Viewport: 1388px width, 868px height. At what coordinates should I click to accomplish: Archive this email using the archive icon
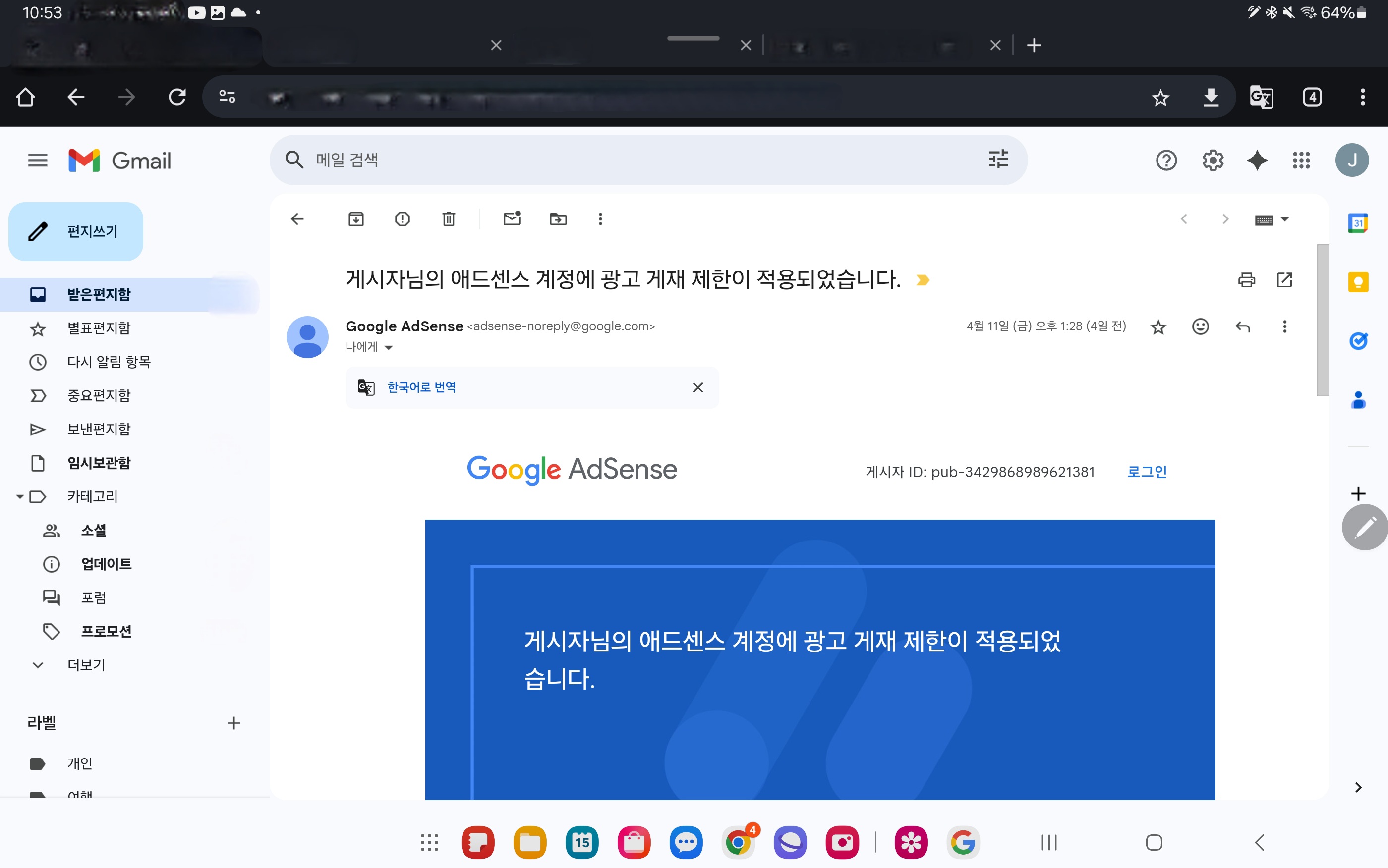356,219
